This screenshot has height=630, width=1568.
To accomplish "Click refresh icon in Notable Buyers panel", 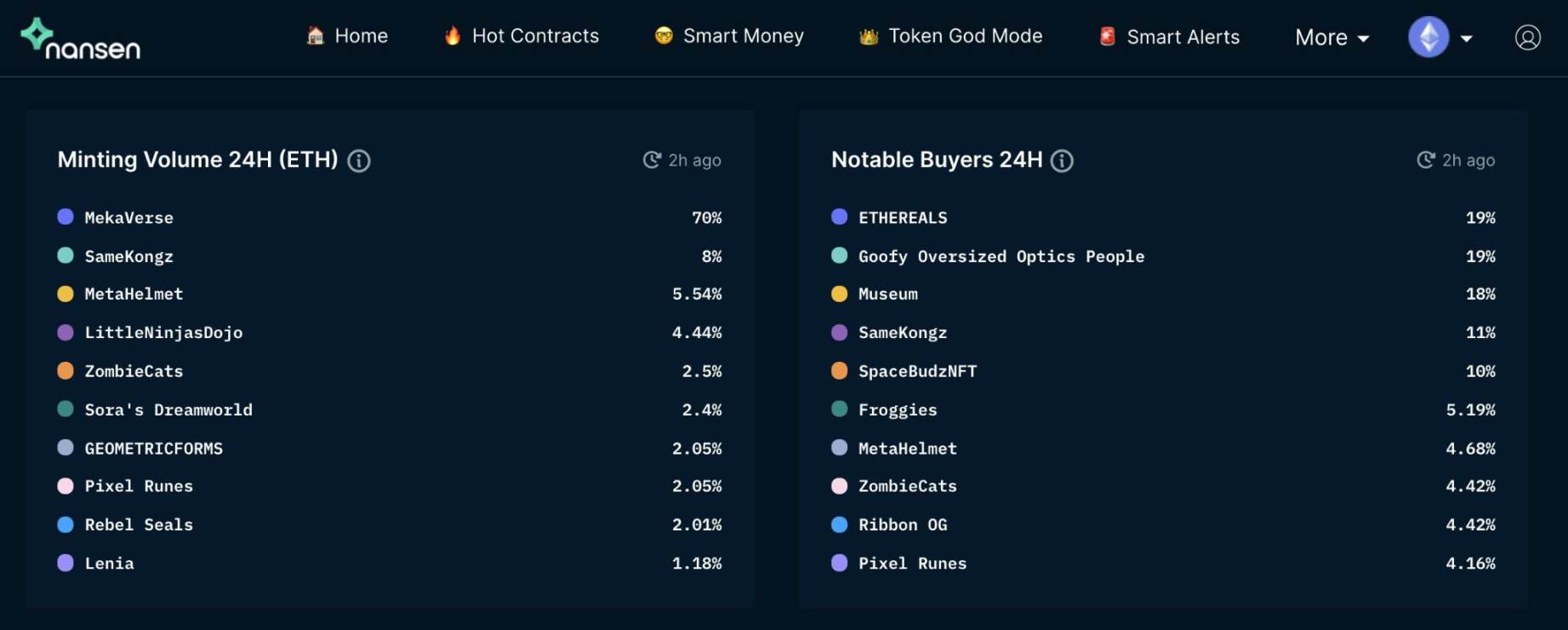I will click(1426, 160).
